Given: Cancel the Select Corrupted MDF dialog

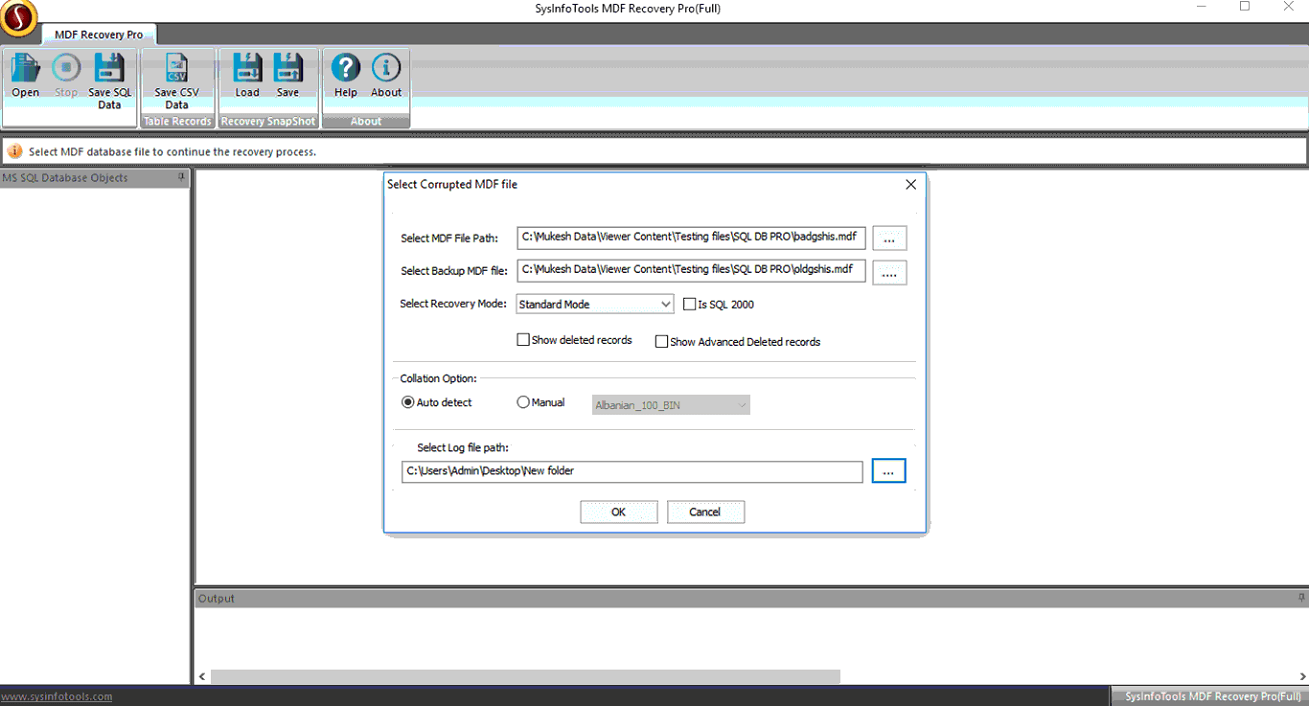Looking at the screenshot, I should [x=705, y=512].
